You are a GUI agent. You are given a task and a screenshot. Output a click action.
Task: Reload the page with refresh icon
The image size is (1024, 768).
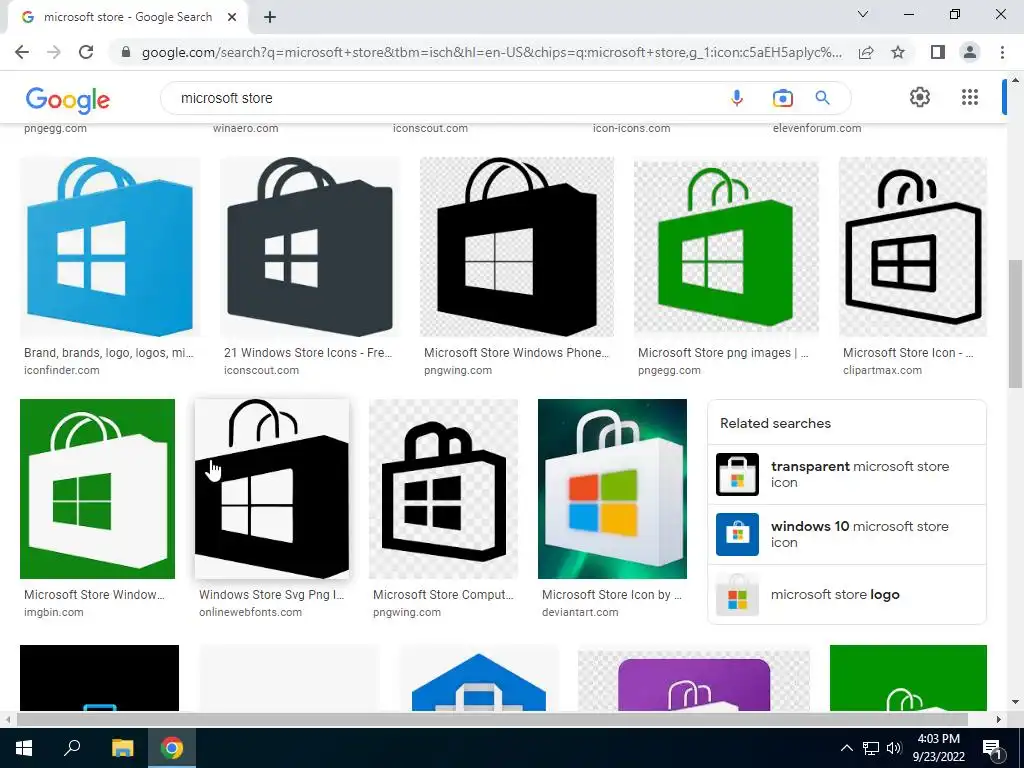click(86, 52)
